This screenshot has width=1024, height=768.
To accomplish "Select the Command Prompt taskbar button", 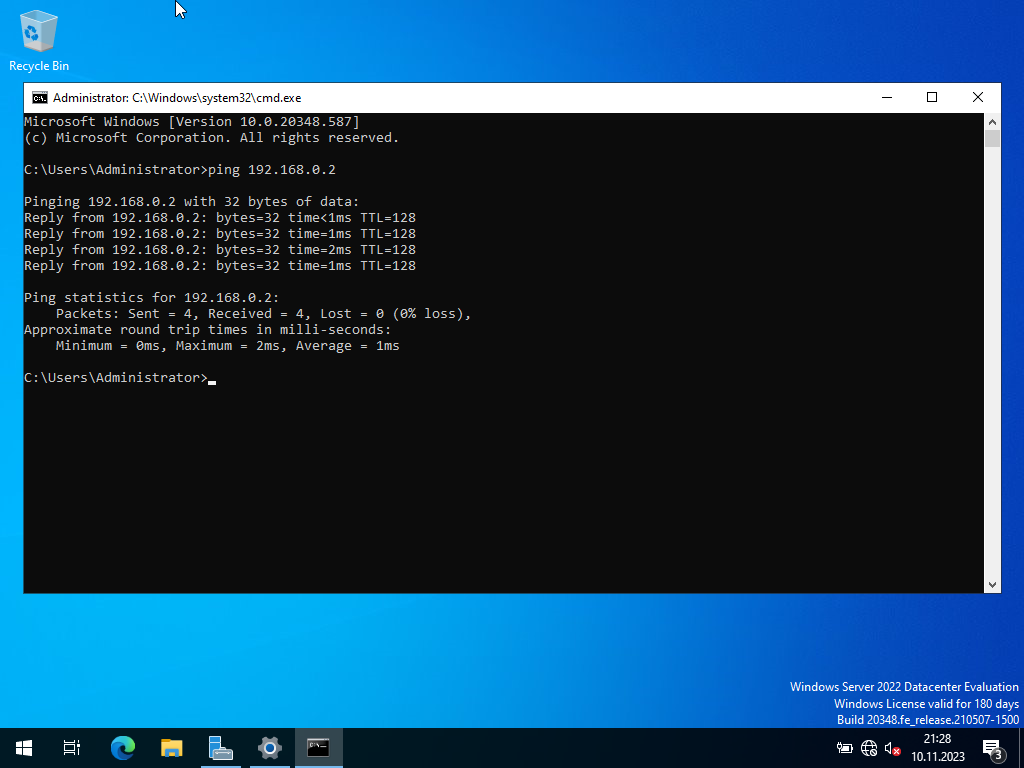I will (x=319, y=748).
